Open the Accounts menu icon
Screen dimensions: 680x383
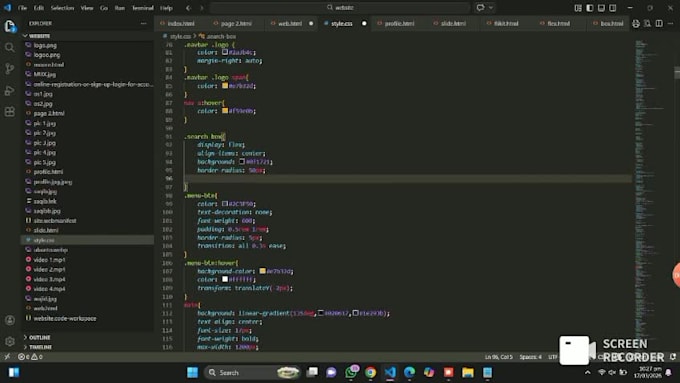[10, 320]
